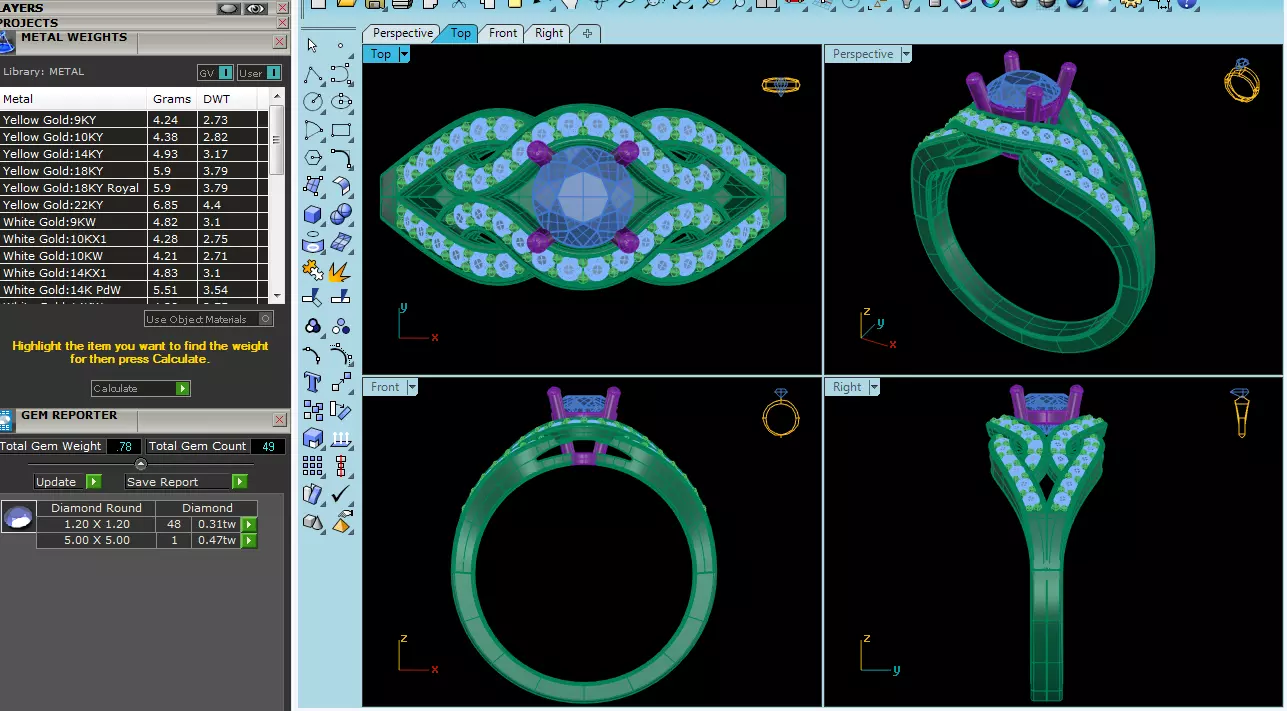Select the White Gold:9KW row
This screenshot has height=711, width=1287.
(x=134, y=222)
